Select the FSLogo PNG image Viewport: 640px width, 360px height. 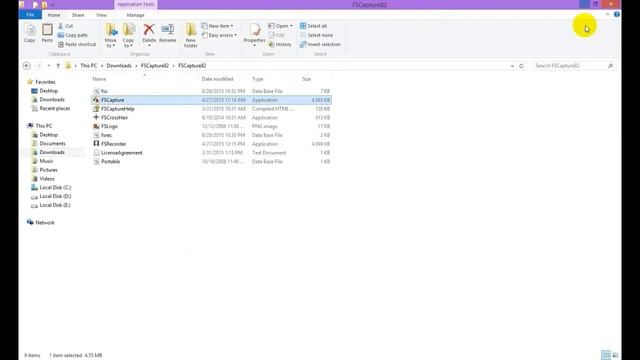coord(211,127)
